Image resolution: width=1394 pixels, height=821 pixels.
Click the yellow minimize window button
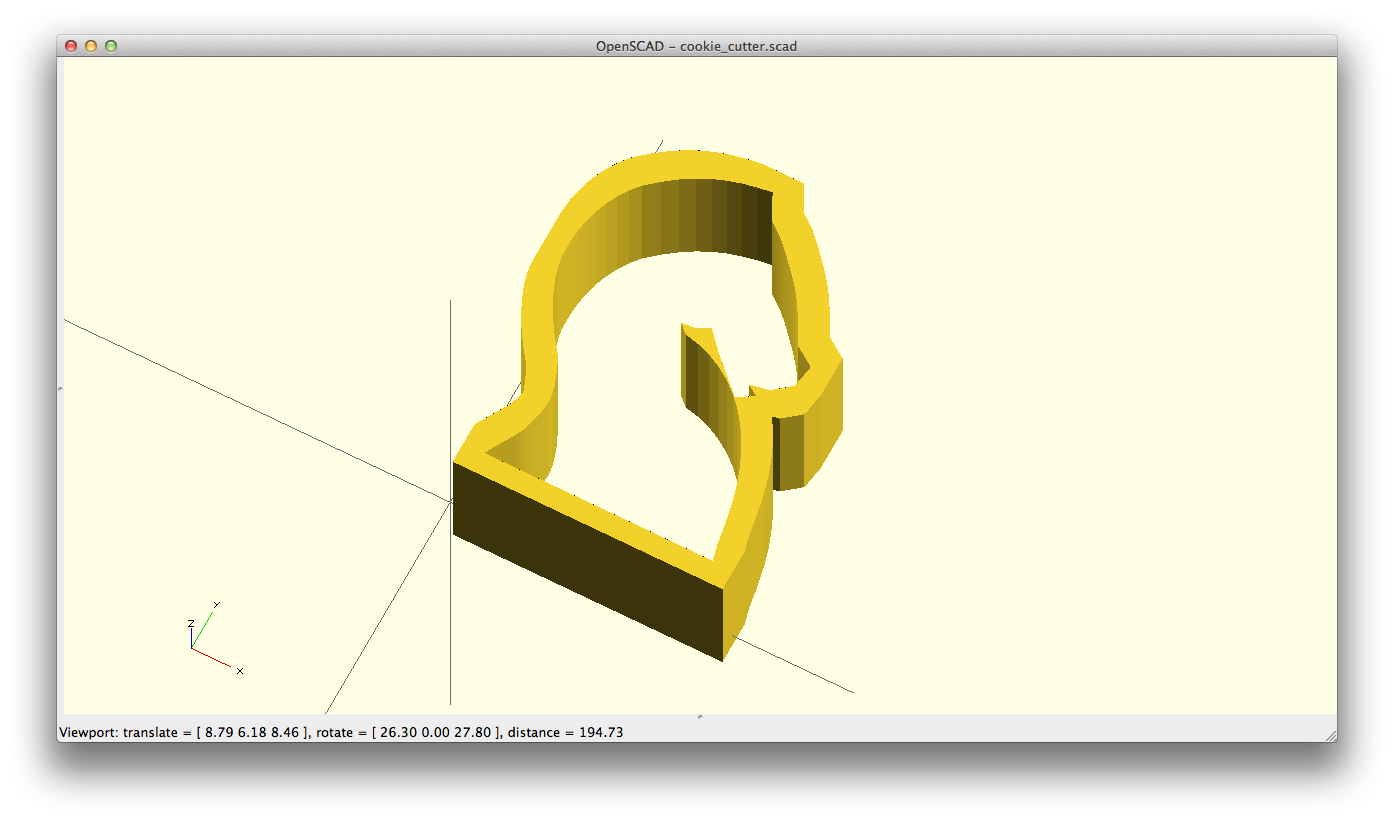[x=91, y=46]
